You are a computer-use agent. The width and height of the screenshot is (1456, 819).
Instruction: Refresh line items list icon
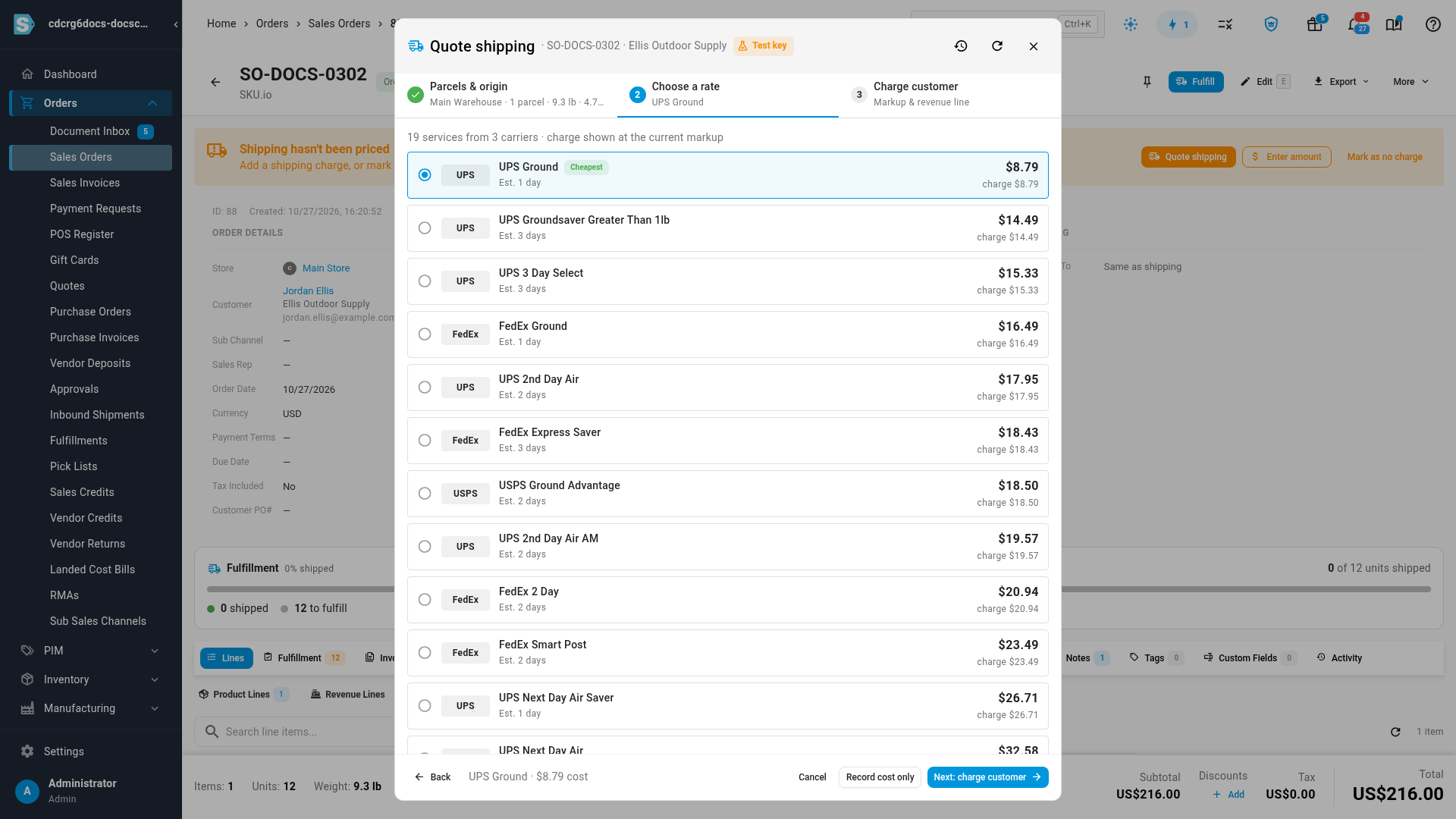pyautogui.click(x=1395, y=732)
